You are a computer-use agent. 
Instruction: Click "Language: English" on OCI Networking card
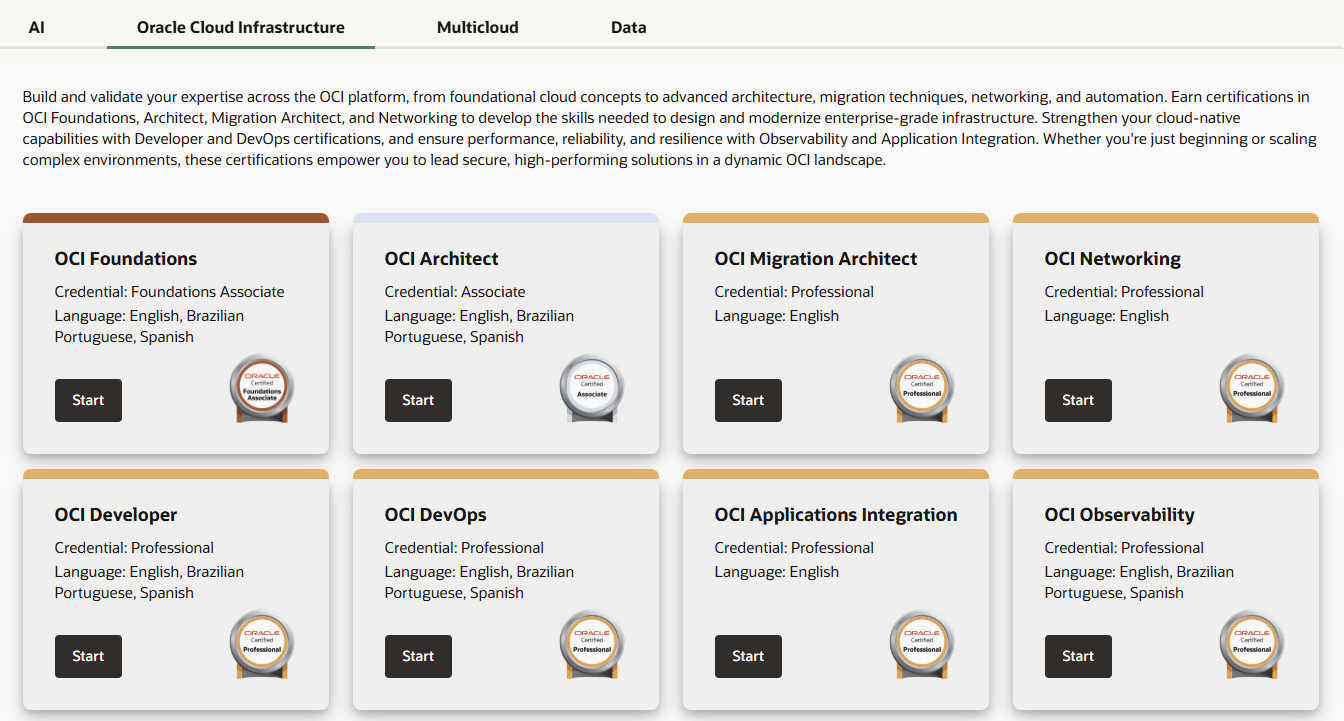coord(1107,316)
